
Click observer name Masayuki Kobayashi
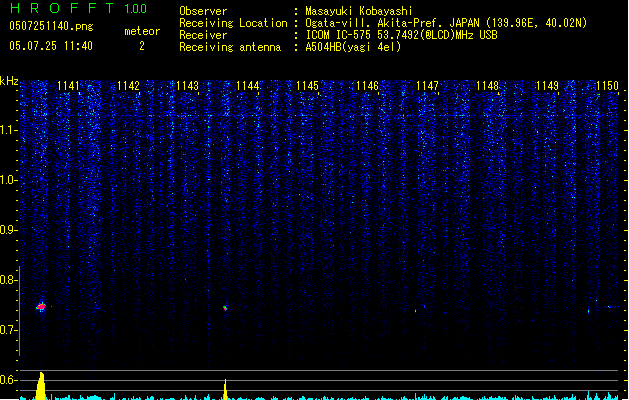(359, 11)
